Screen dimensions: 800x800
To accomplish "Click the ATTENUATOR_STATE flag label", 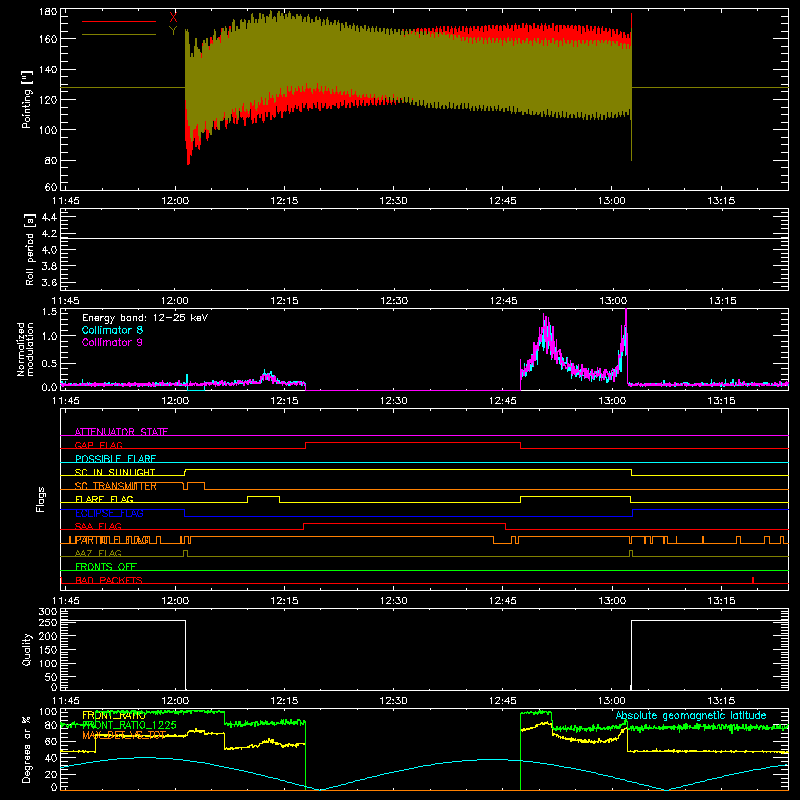I will point(121,432).
